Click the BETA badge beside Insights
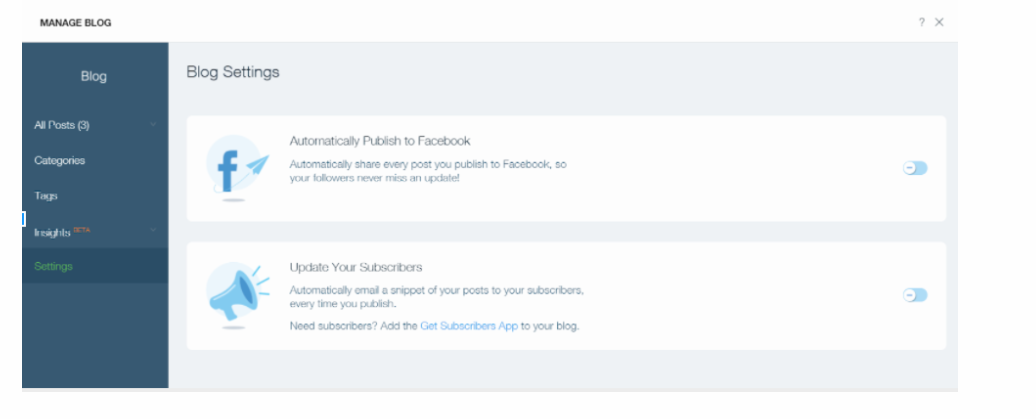The height and width of the screenshot is (419, 1036). click(x=81, y=229)
